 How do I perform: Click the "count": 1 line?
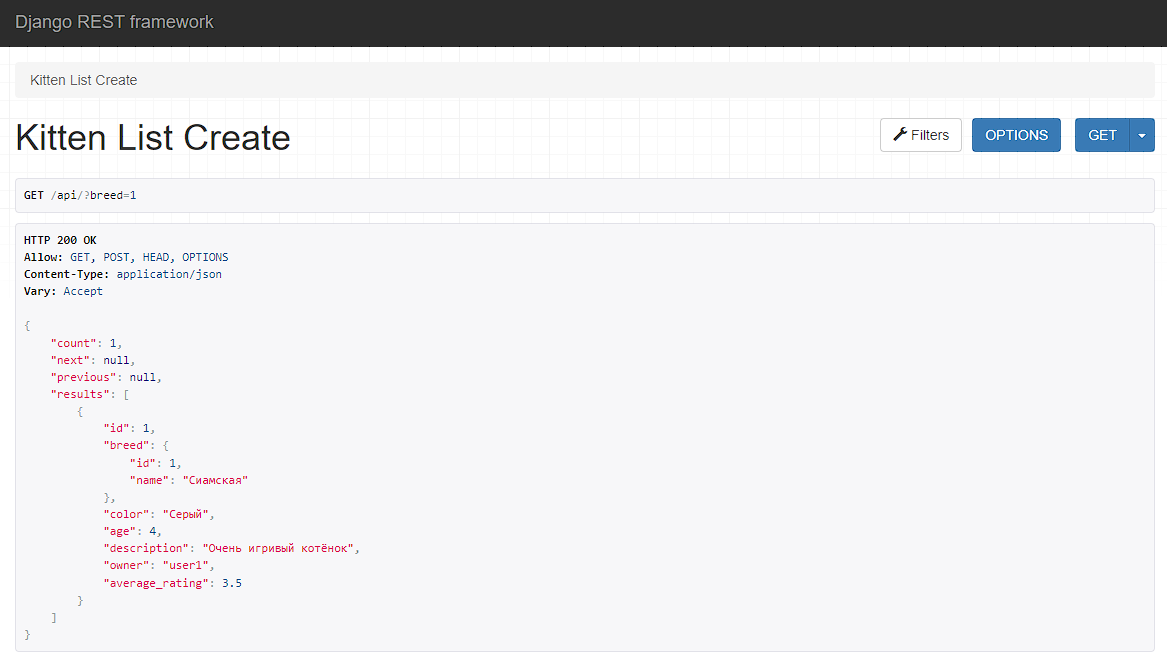tap(86, 343)
